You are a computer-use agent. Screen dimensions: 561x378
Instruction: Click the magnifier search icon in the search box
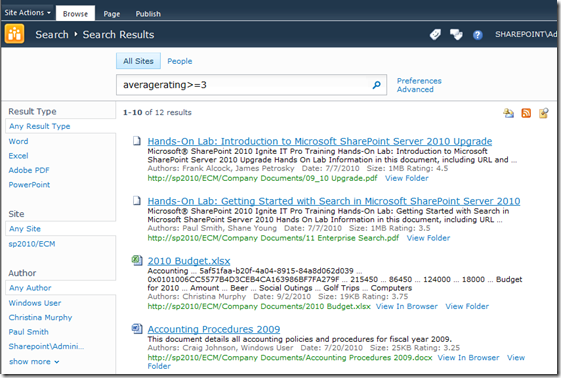pyautogui.click(x=376, y=85)
